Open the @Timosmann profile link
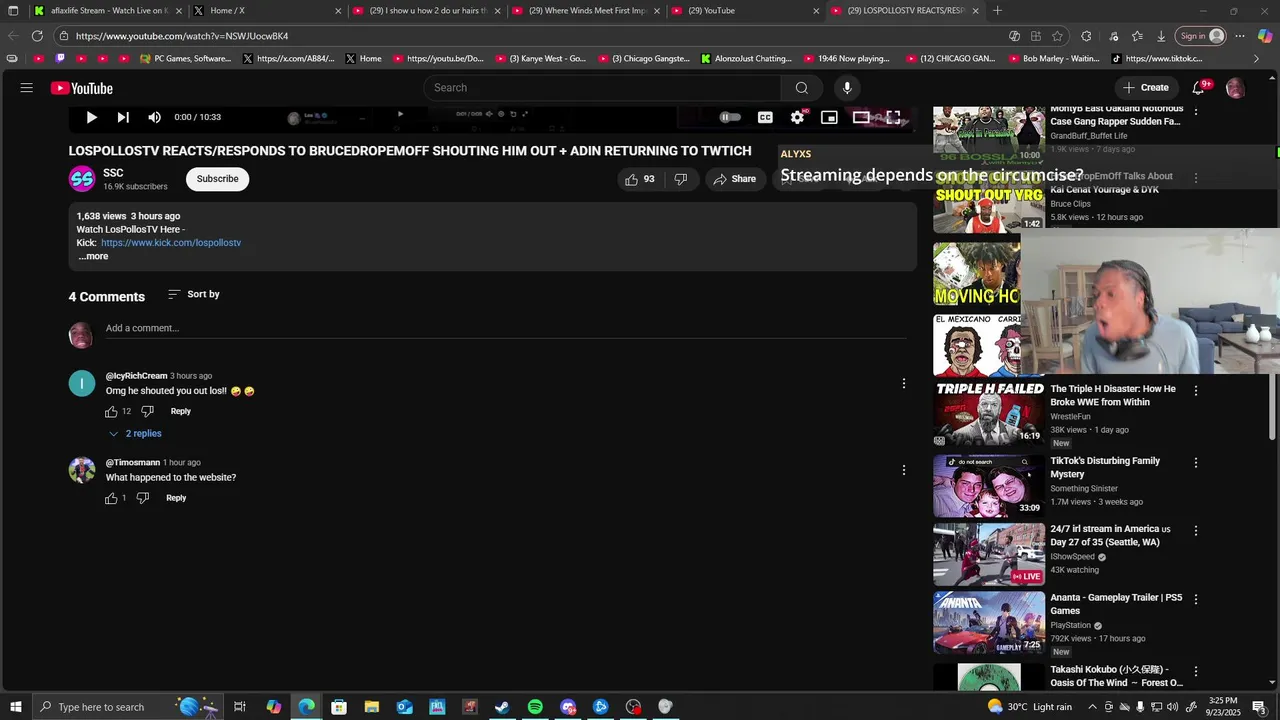 (133, 463)
